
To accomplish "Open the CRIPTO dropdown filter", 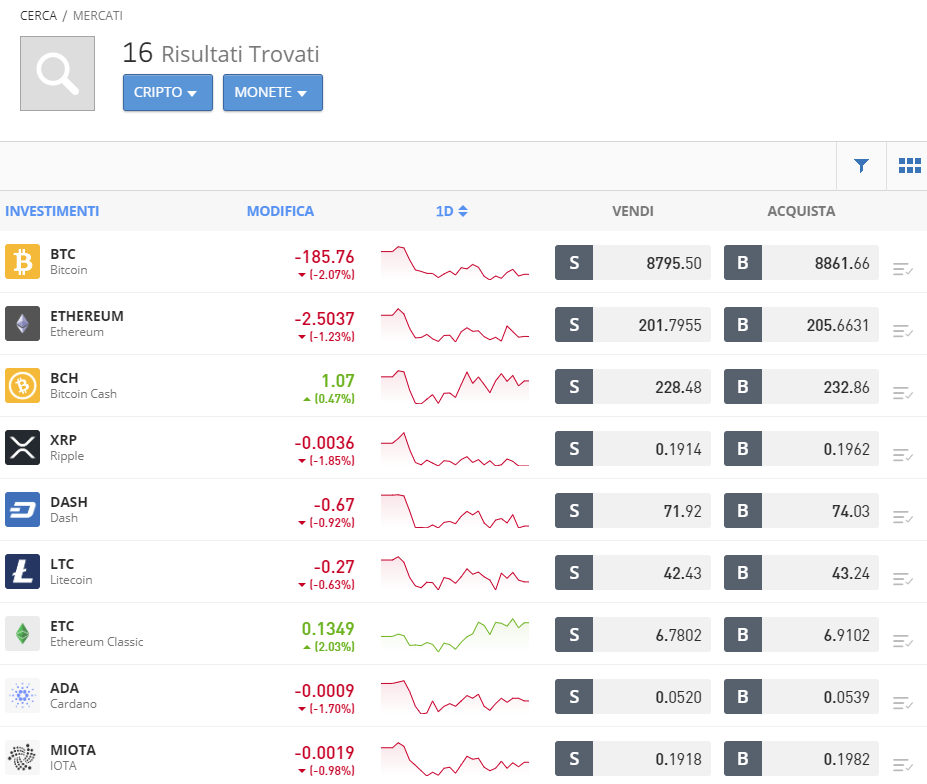I will pos(168,92).
